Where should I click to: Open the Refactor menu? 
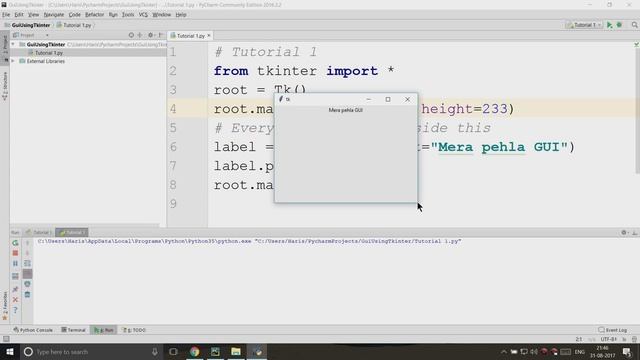coord(94,14)
